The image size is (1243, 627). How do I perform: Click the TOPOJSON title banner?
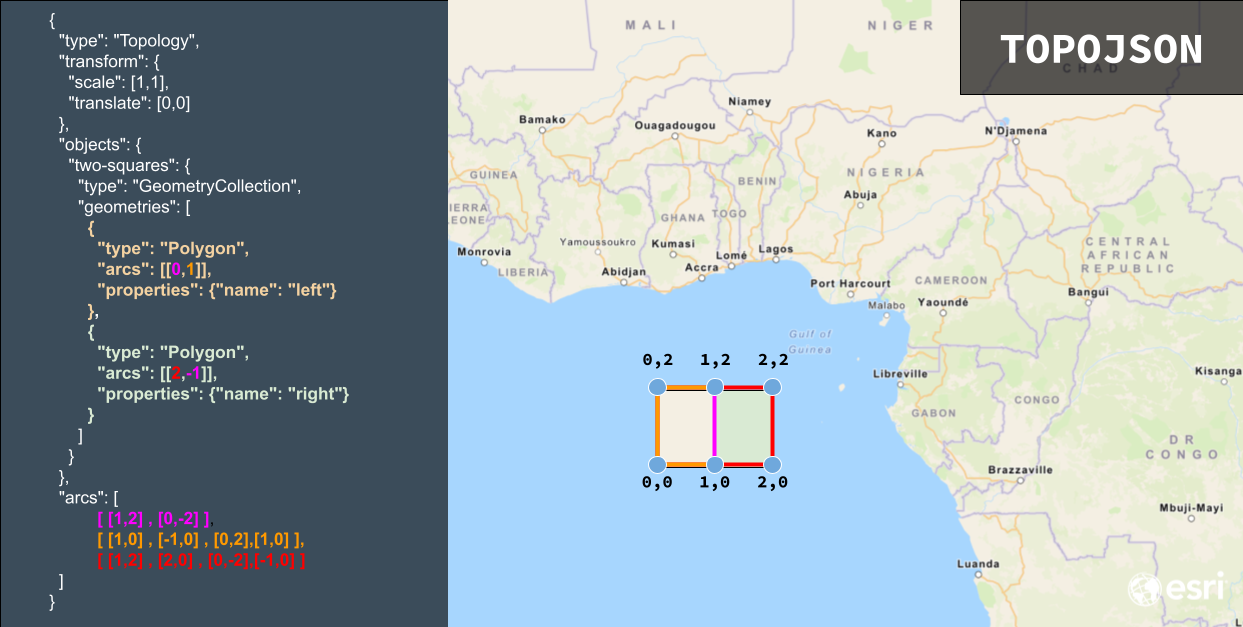[1101, 48]
